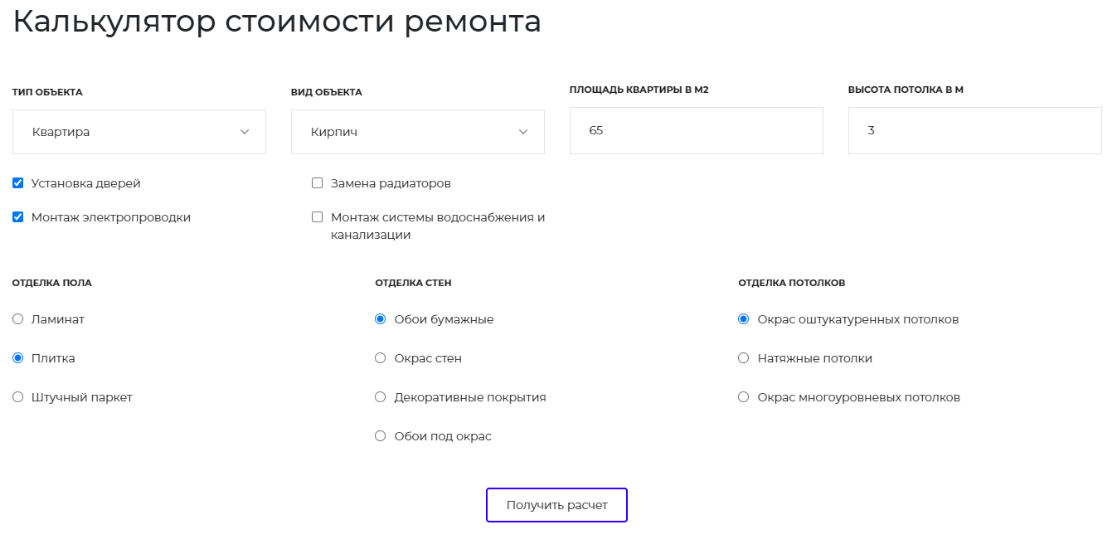Image resolution: width=1117 pixels, height=539 pixels.
Task: Select the Плитка floor radio button
Action: (18, 358)
